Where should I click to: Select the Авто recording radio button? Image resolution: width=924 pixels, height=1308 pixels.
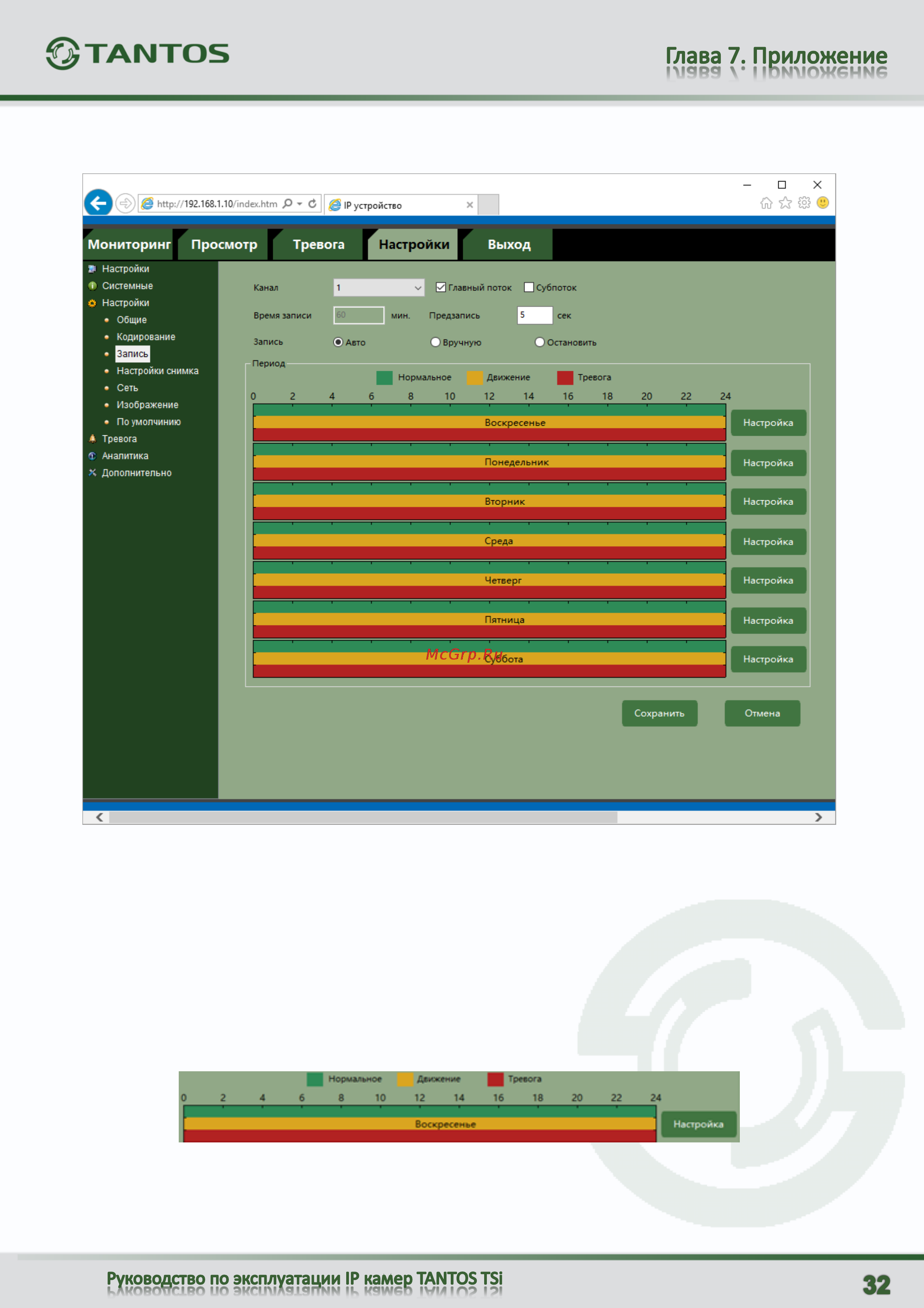(338, 342)
